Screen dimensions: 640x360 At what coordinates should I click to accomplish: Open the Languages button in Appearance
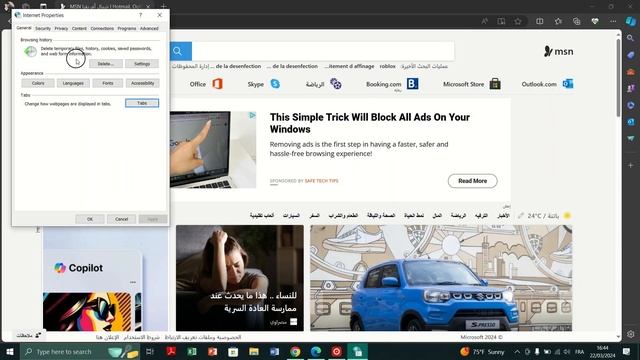pos(73,83)
